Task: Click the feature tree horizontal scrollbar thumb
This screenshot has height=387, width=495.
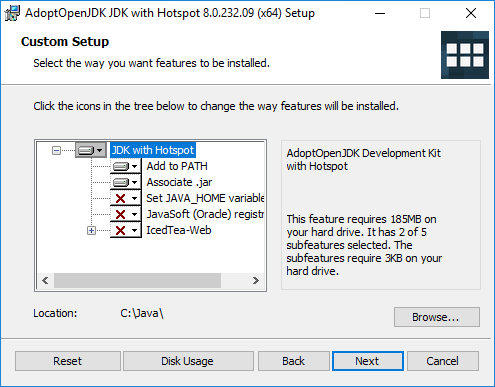Action: 137,281
